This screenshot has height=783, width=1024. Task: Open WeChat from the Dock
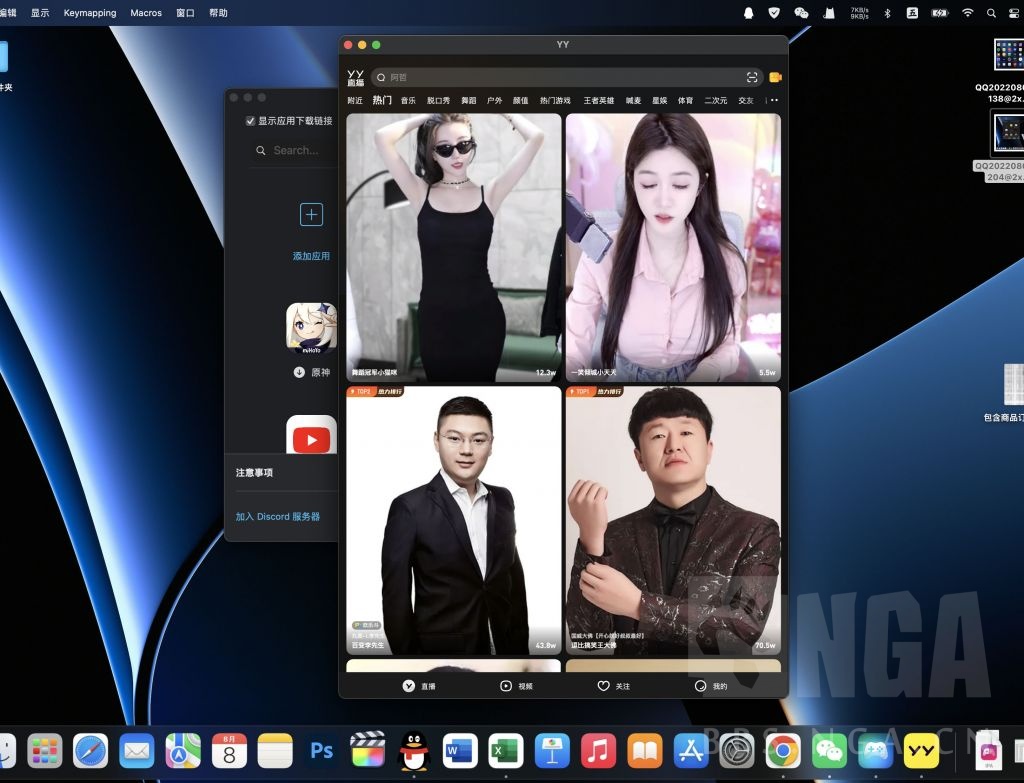829,749
